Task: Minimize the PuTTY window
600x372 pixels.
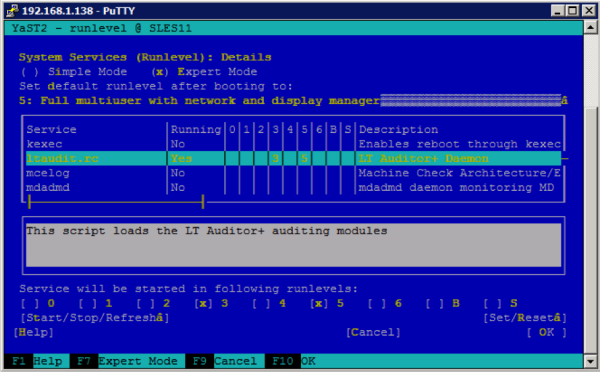Action: [x=558, y=10]
